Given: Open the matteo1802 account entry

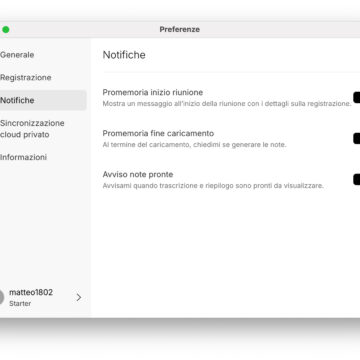Looking at the screenshot, I should point(43,297).
